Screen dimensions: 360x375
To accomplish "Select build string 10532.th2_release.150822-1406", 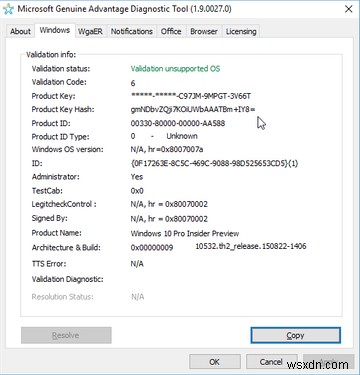I will click(251, 246).
